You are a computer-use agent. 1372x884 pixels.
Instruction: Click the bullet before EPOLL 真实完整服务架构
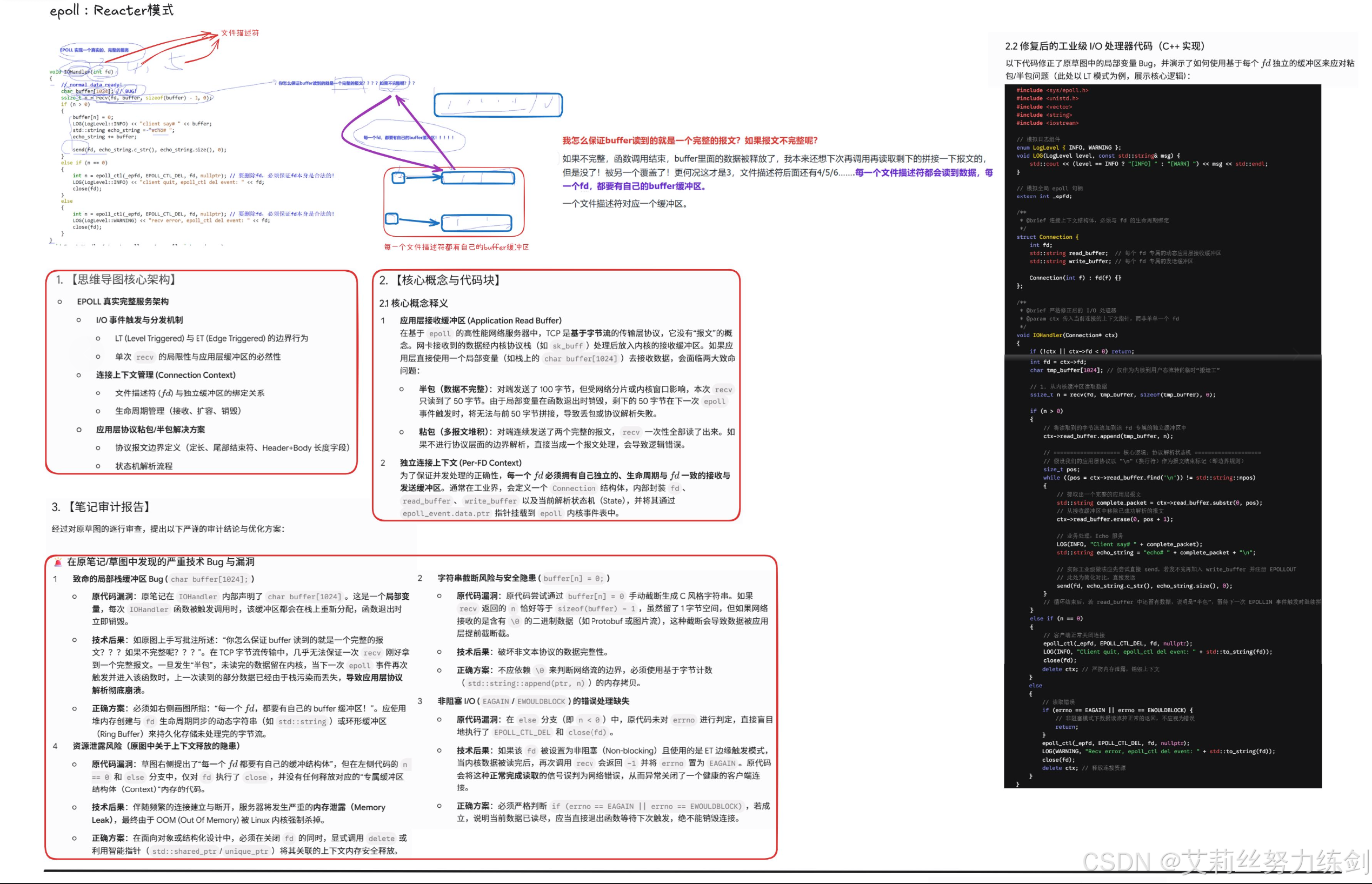[x=59, y=302]
